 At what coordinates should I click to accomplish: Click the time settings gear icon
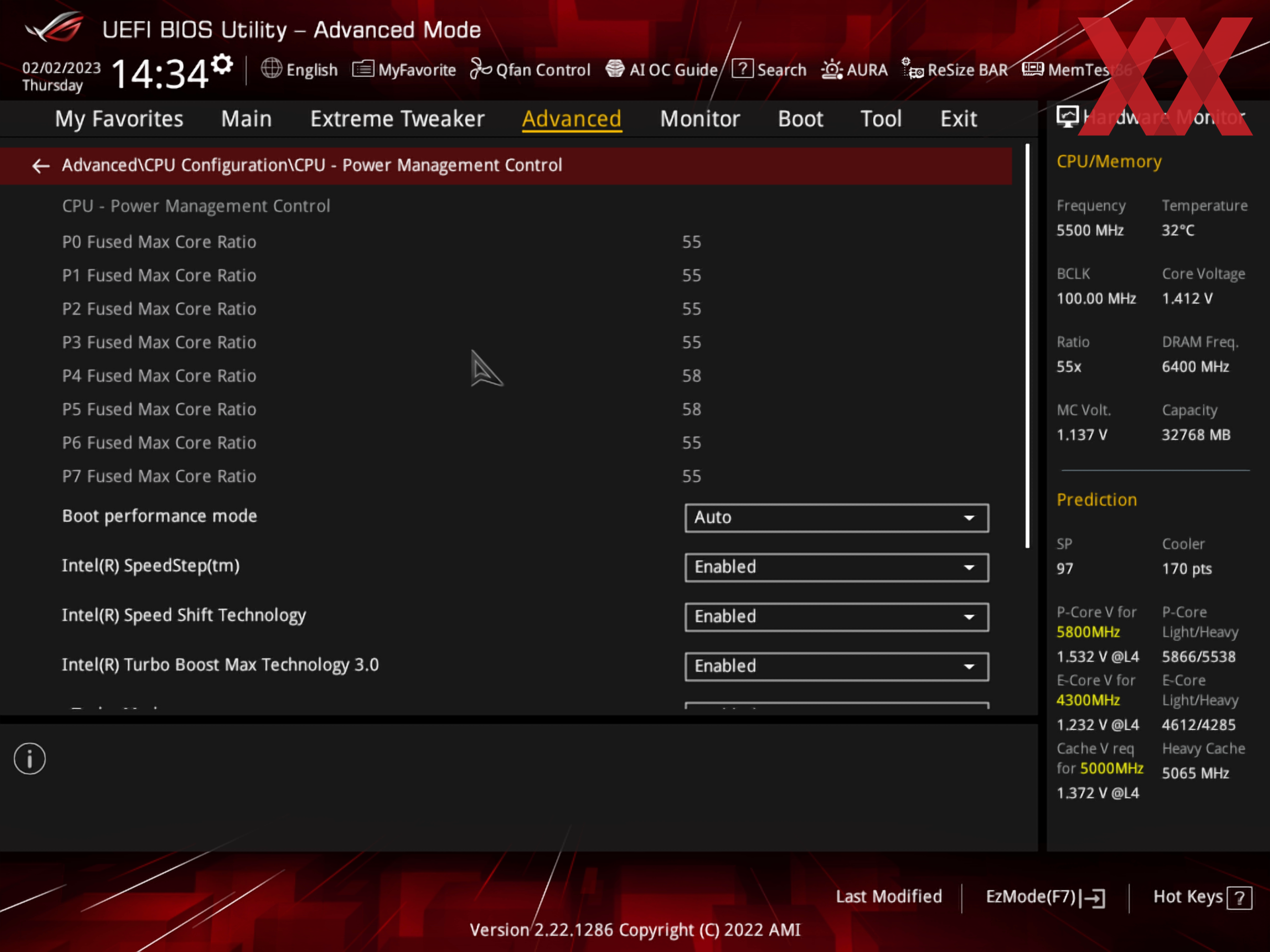click(223, 64)
